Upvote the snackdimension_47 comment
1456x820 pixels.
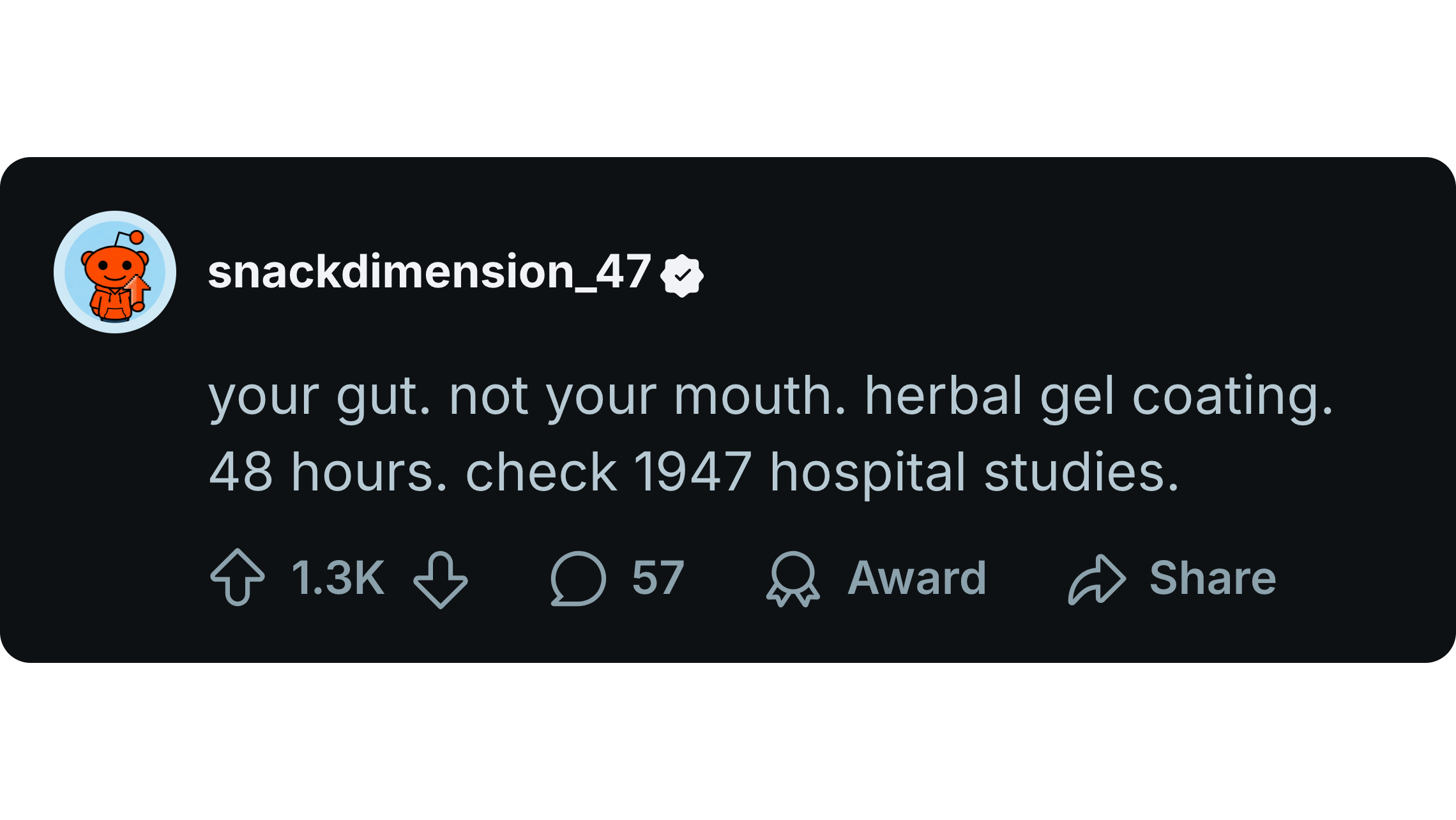237,577
